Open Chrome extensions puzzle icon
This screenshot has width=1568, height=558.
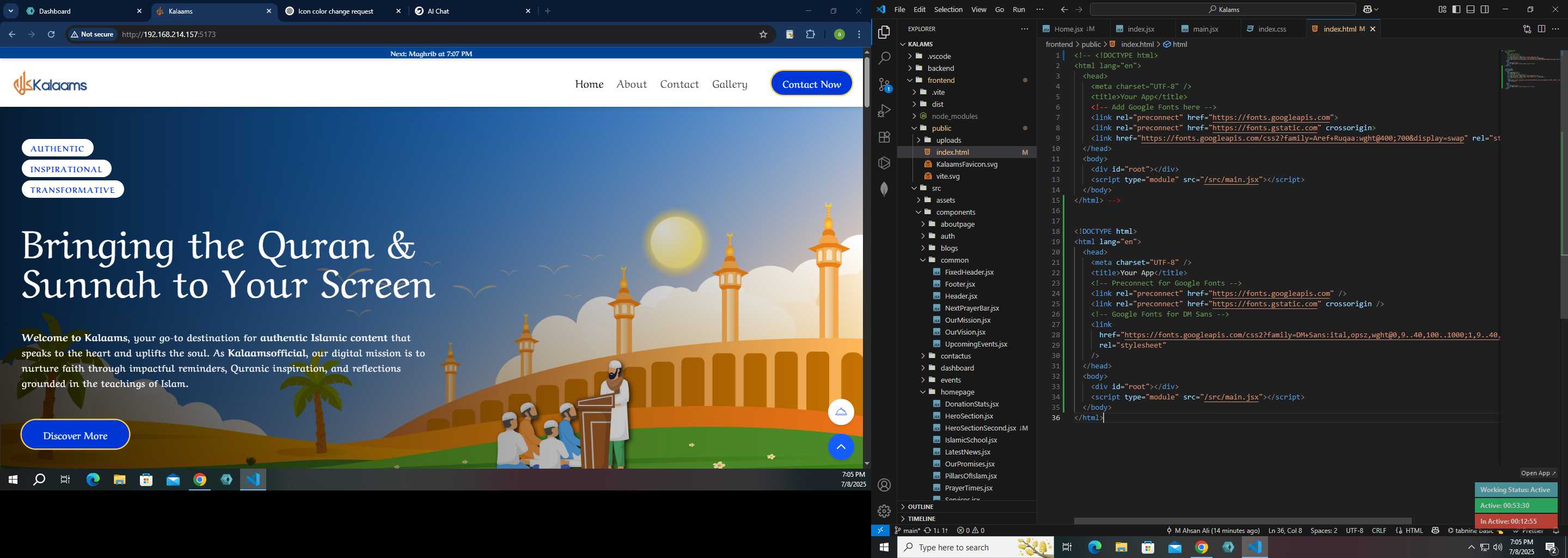click(x=810, y=34)
